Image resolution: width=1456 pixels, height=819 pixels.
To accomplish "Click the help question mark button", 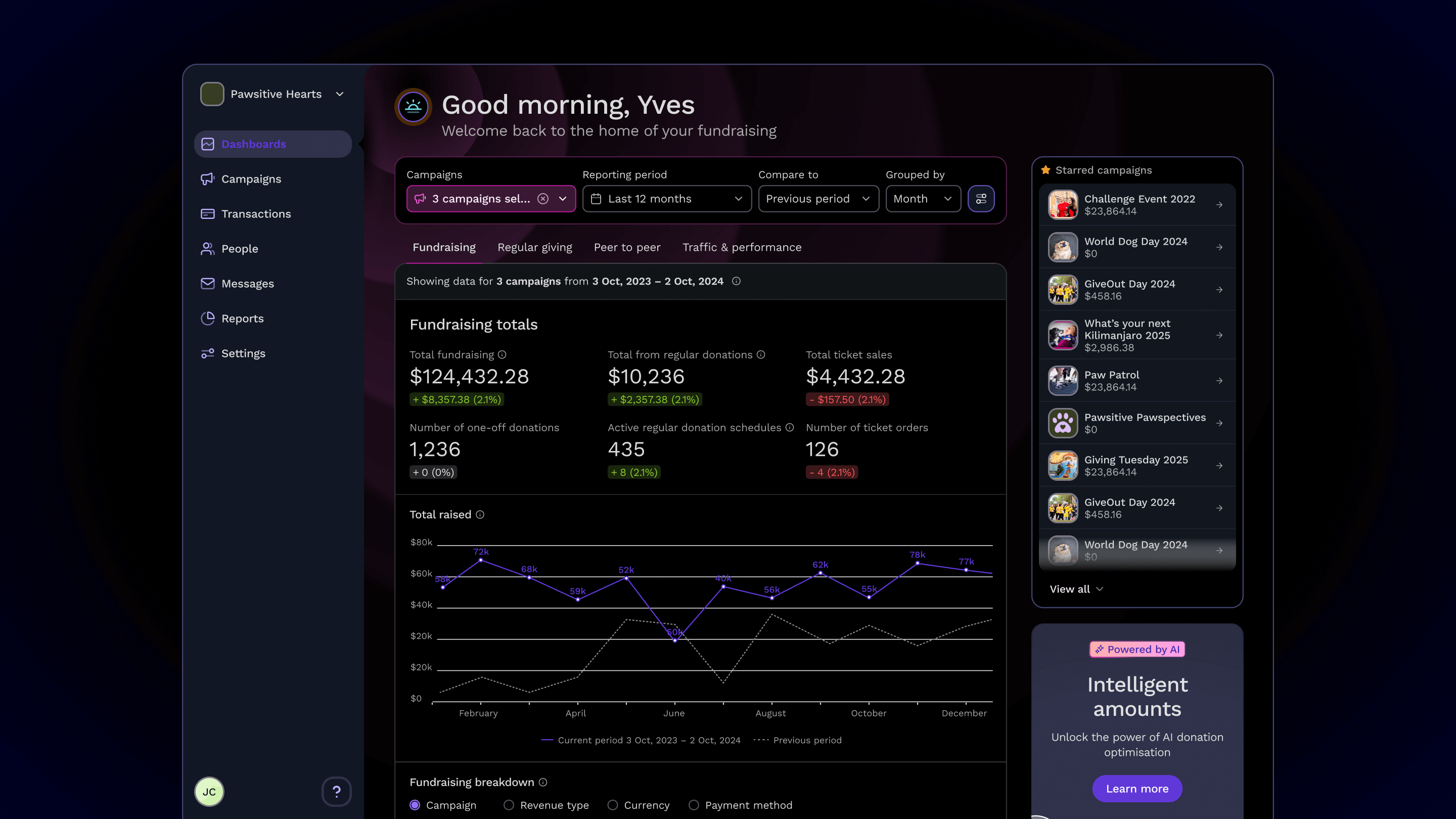I will pyautogui.click(x=336, y=791).
